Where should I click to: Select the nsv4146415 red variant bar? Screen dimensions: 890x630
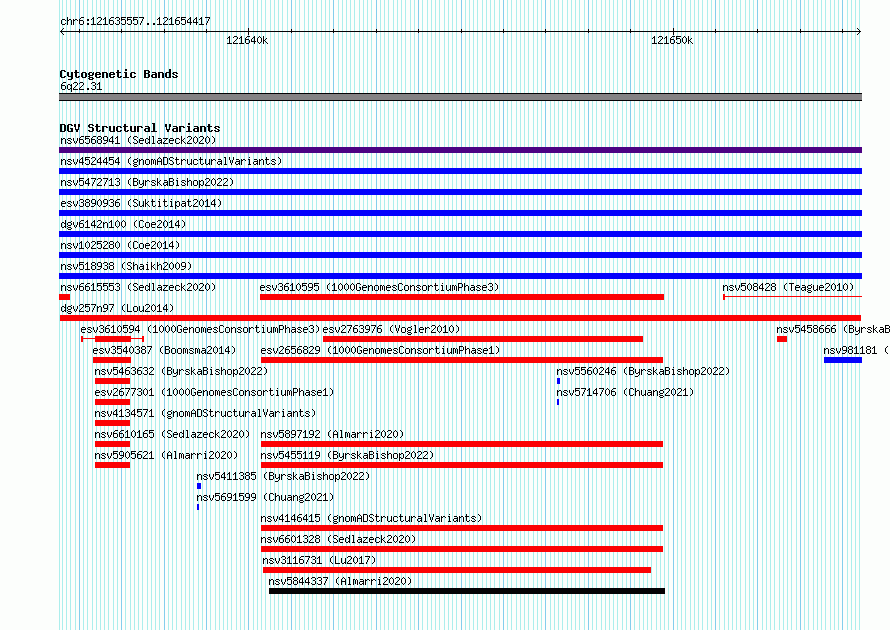pos(462,528)
